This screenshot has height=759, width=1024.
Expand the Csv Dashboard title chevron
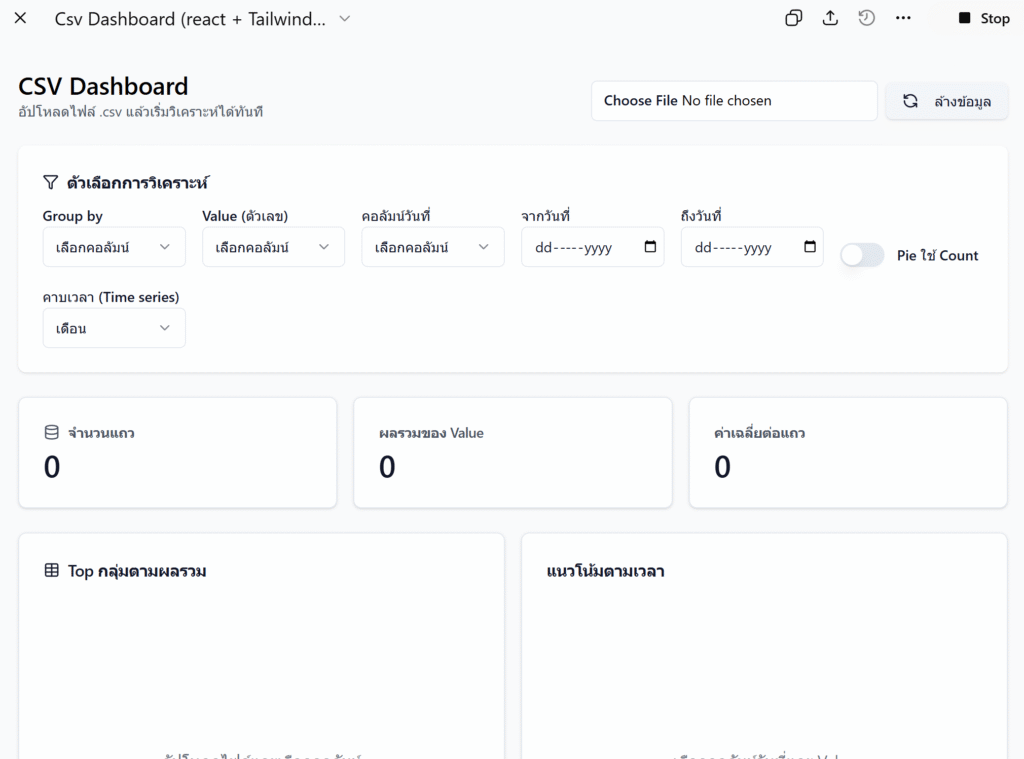point(345,18)
